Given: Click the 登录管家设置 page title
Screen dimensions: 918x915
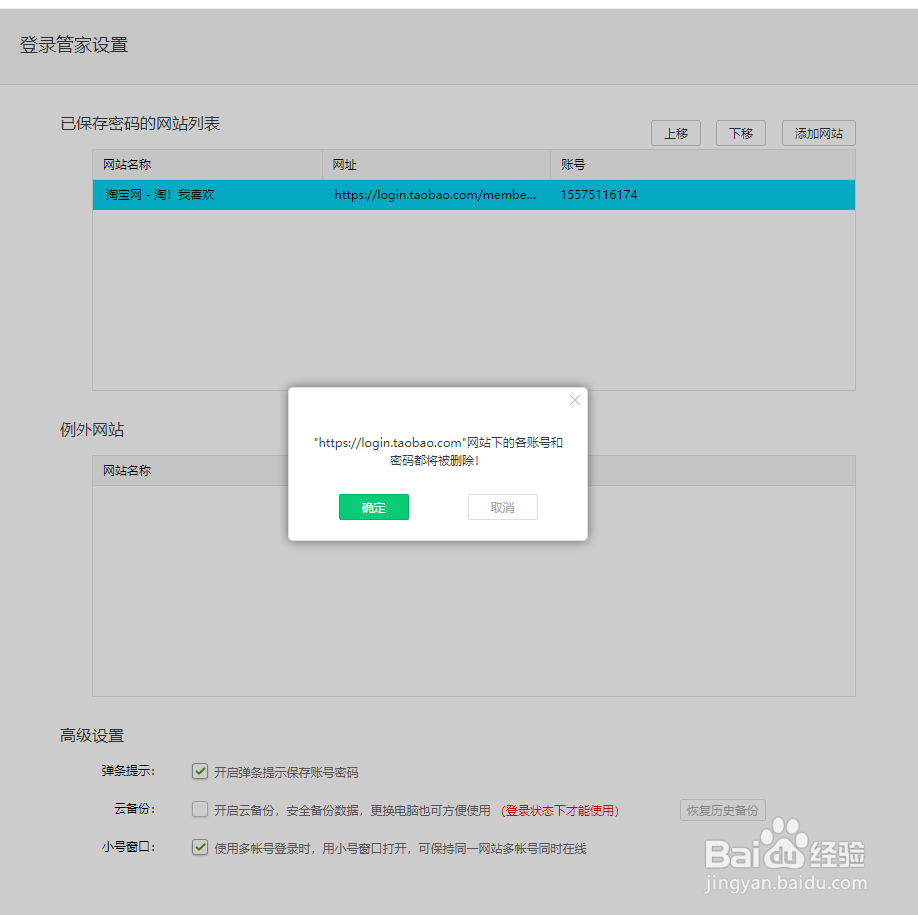Looking at the screenshot, I should [x=74, y=45].
